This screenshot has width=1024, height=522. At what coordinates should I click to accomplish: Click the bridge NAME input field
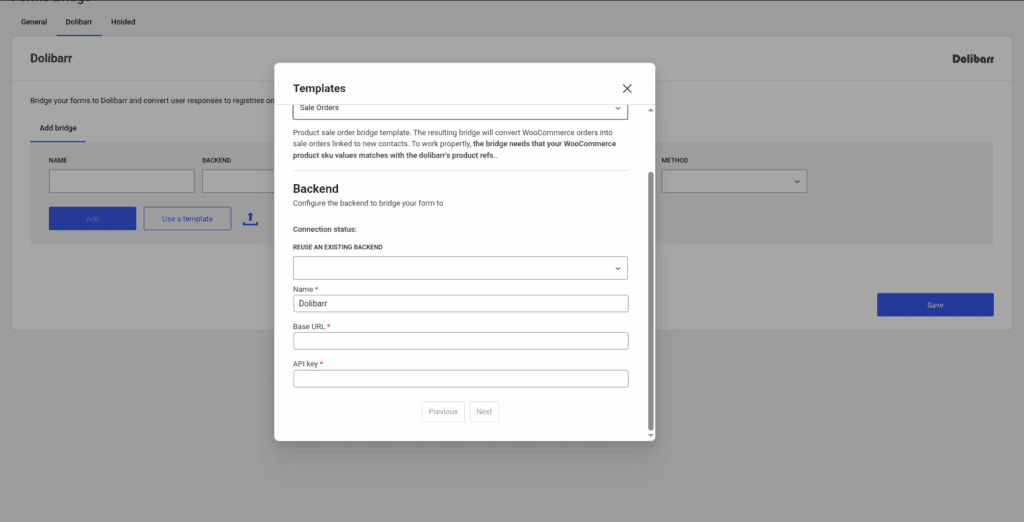pyautogui.click(x=121, y=181)
